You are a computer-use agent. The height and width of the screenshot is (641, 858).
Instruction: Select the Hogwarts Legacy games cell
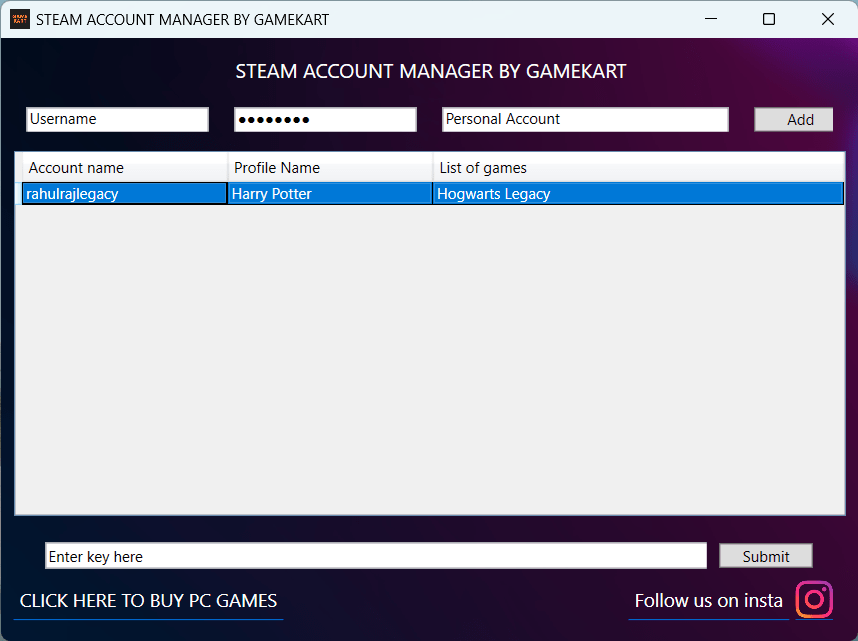coord(638,194)
